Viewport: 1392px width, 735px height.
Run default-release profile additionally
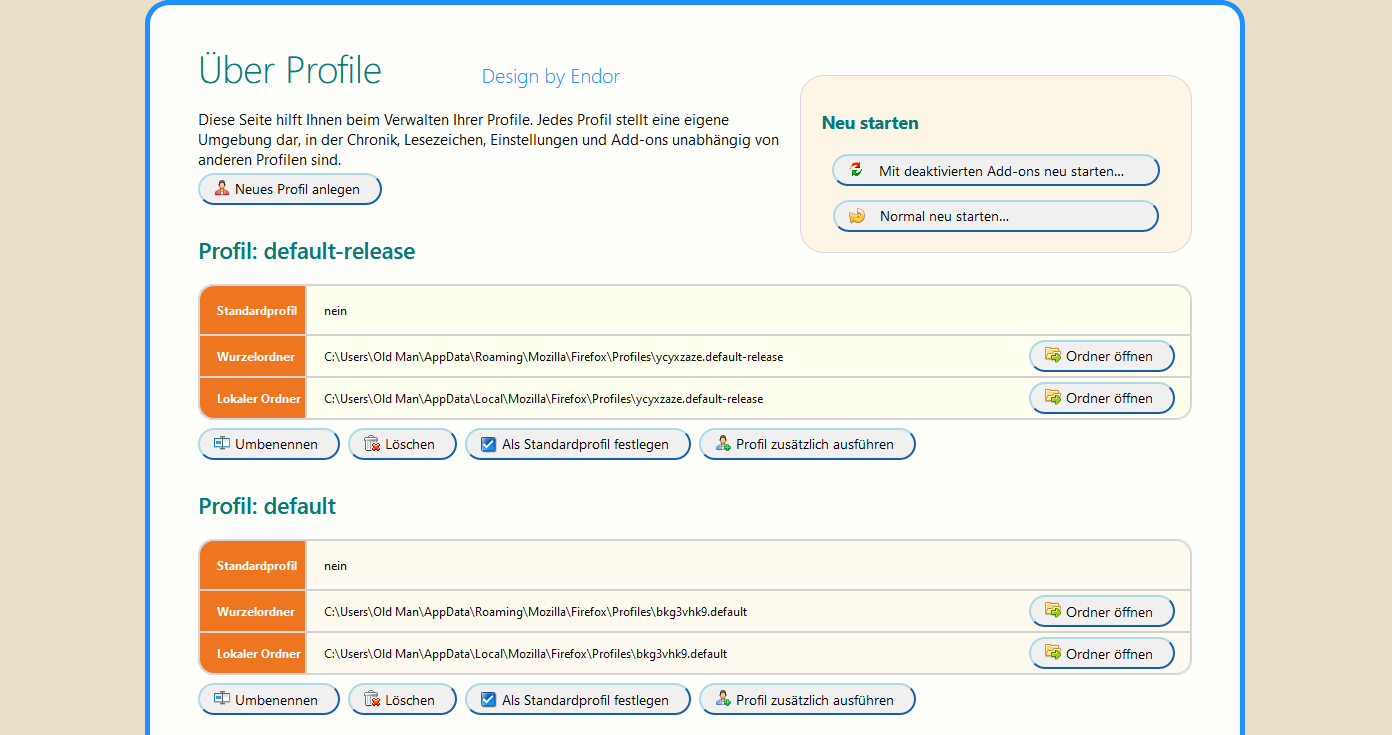click(807, 444)
